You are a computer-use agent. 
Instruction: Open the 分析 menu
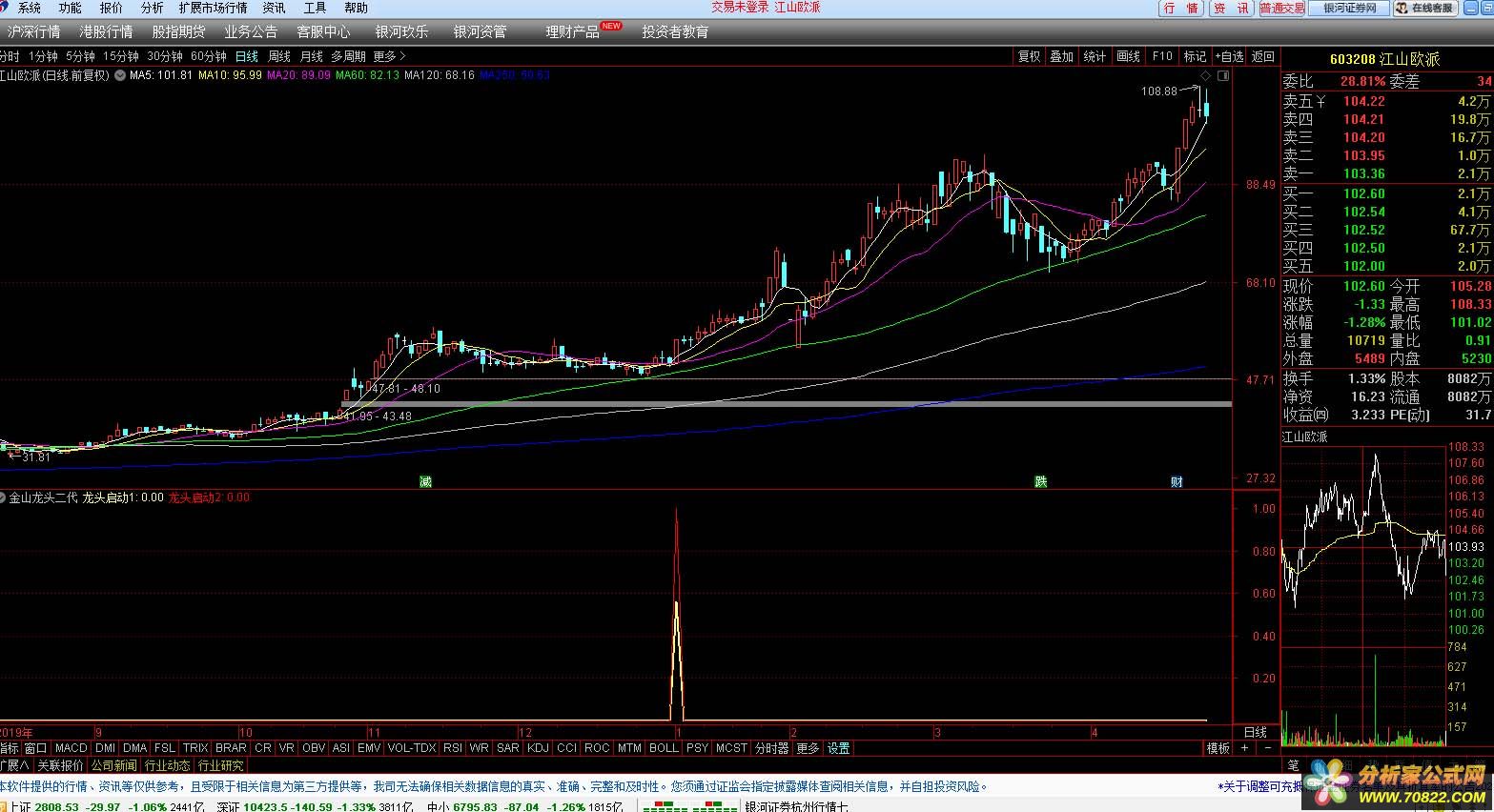click(152, 8)
